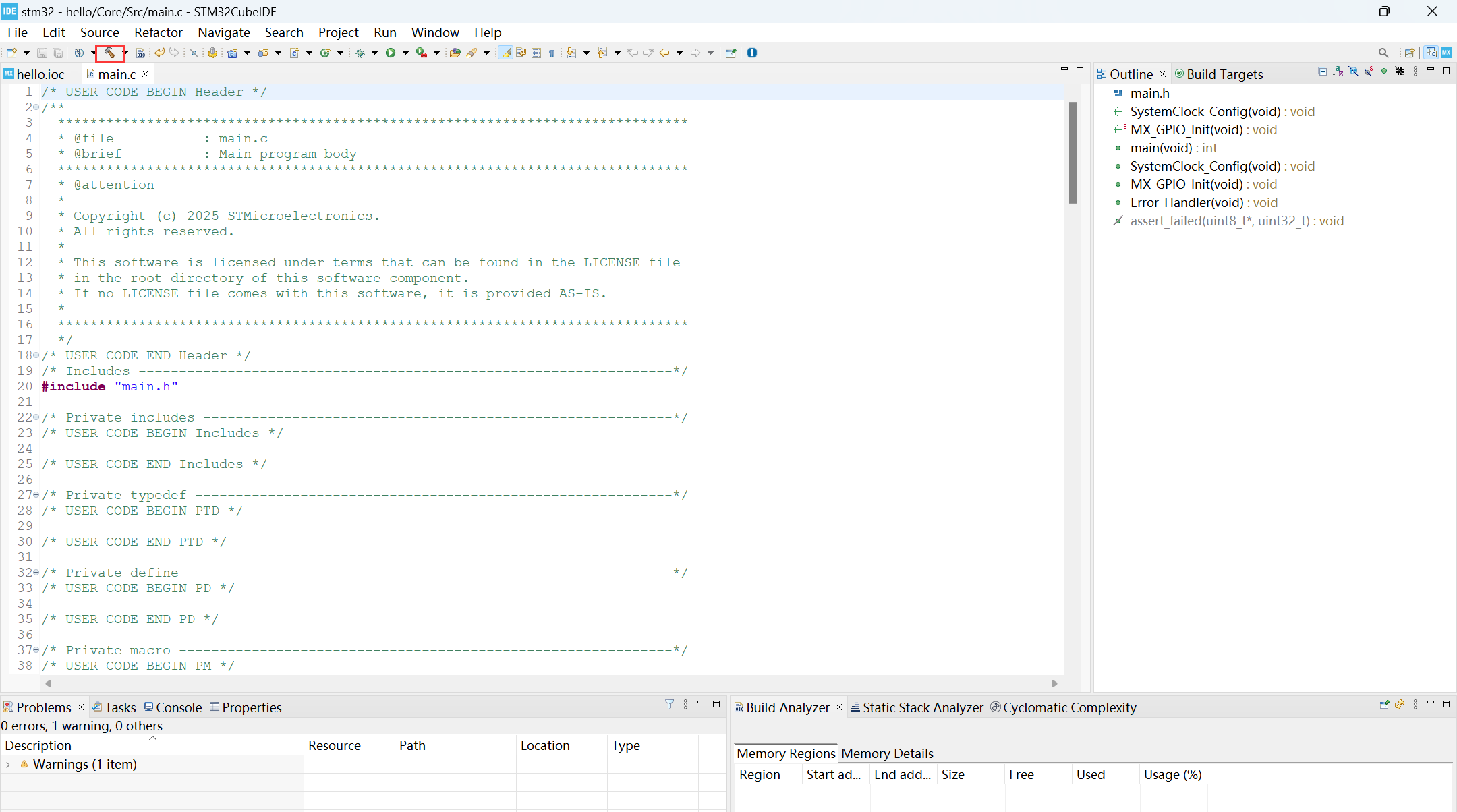This screenshot has height=812, width=1457.
Task: Open the Refactor menu
Action: pyautogui.click(x=159, y=32)
